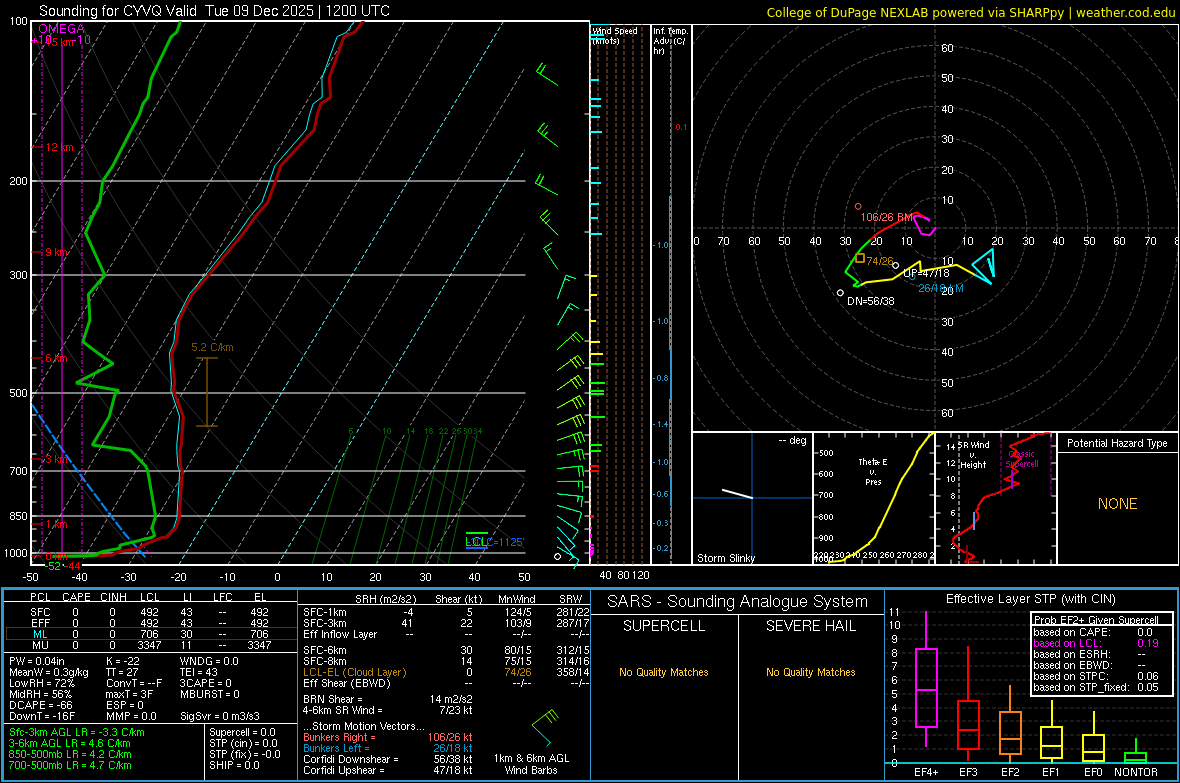The image size is (1180, 783).
Task: Click the Sfc-3km AGL LR value
Action: [x=77, y=732]
